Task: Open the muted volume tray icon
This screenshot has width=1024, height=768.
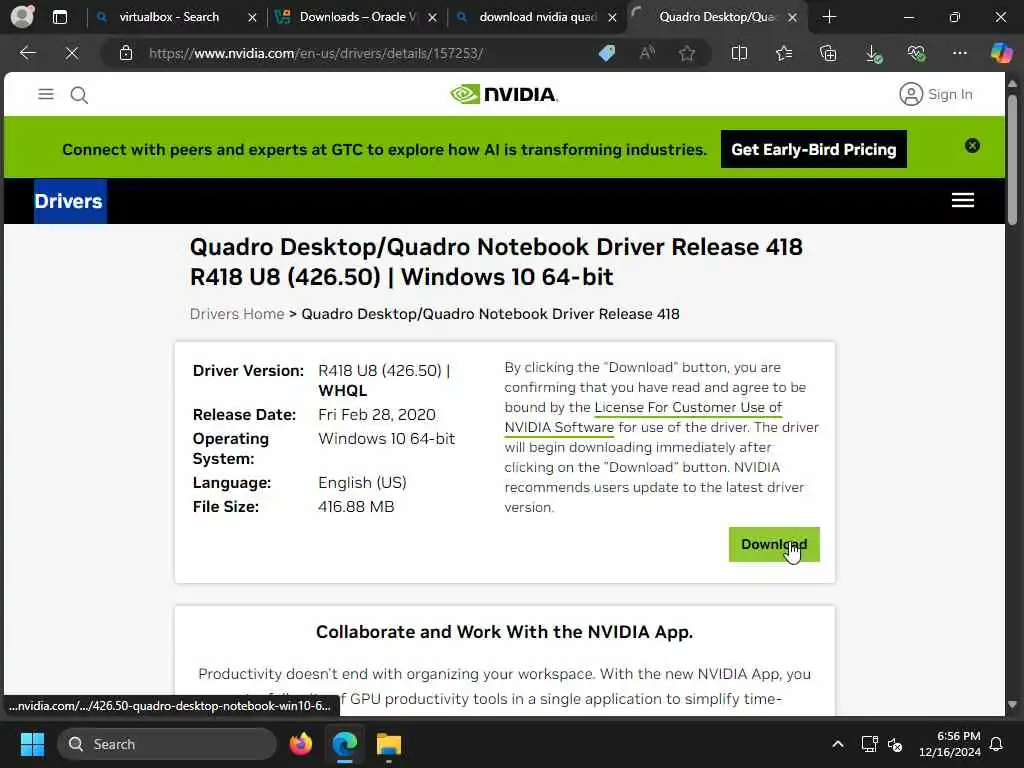Action: click(x=895, y=744)
